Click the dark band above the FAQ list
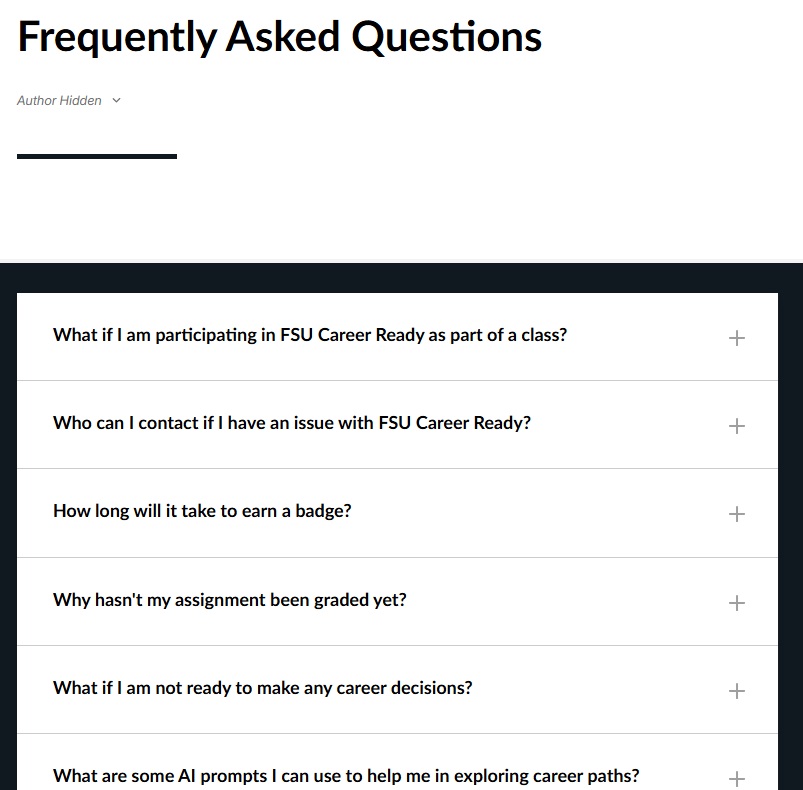The width and height of the screenshot is (803, 790). [x=400, y=278]
